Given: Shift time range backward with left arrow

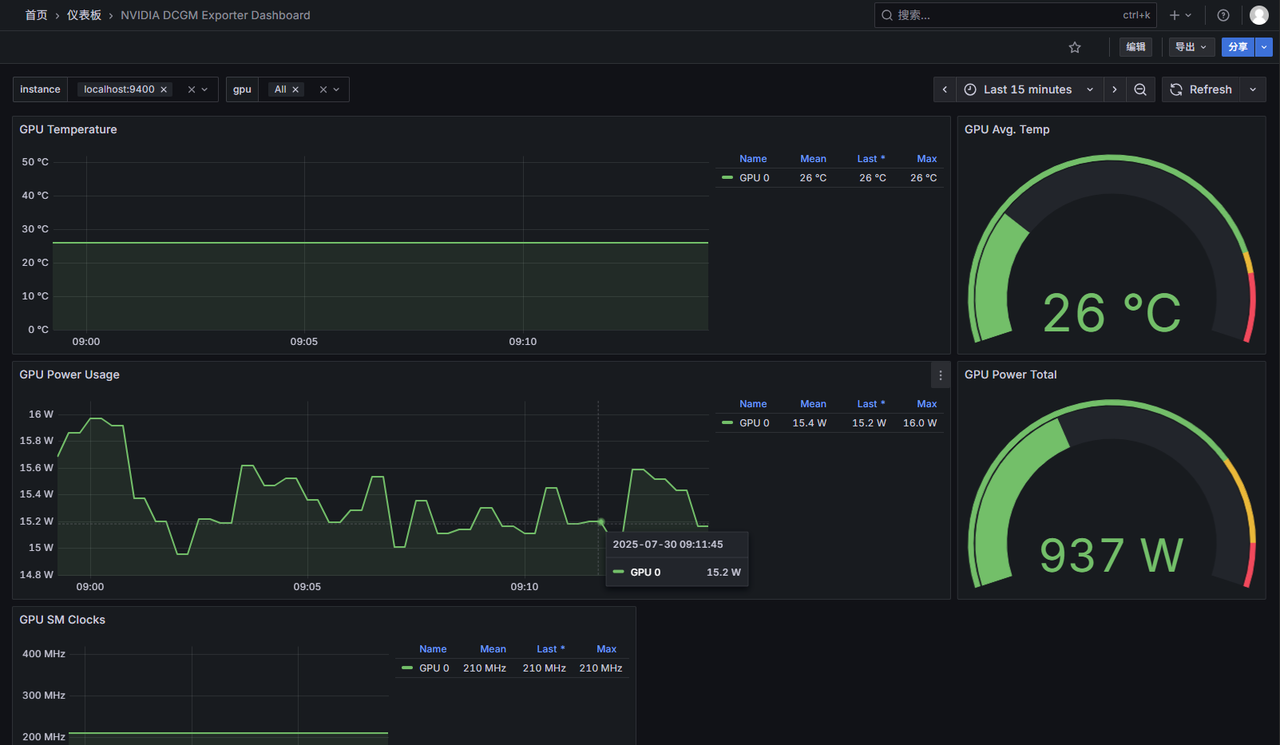Looking at the screenshot, I should (945, 90).
